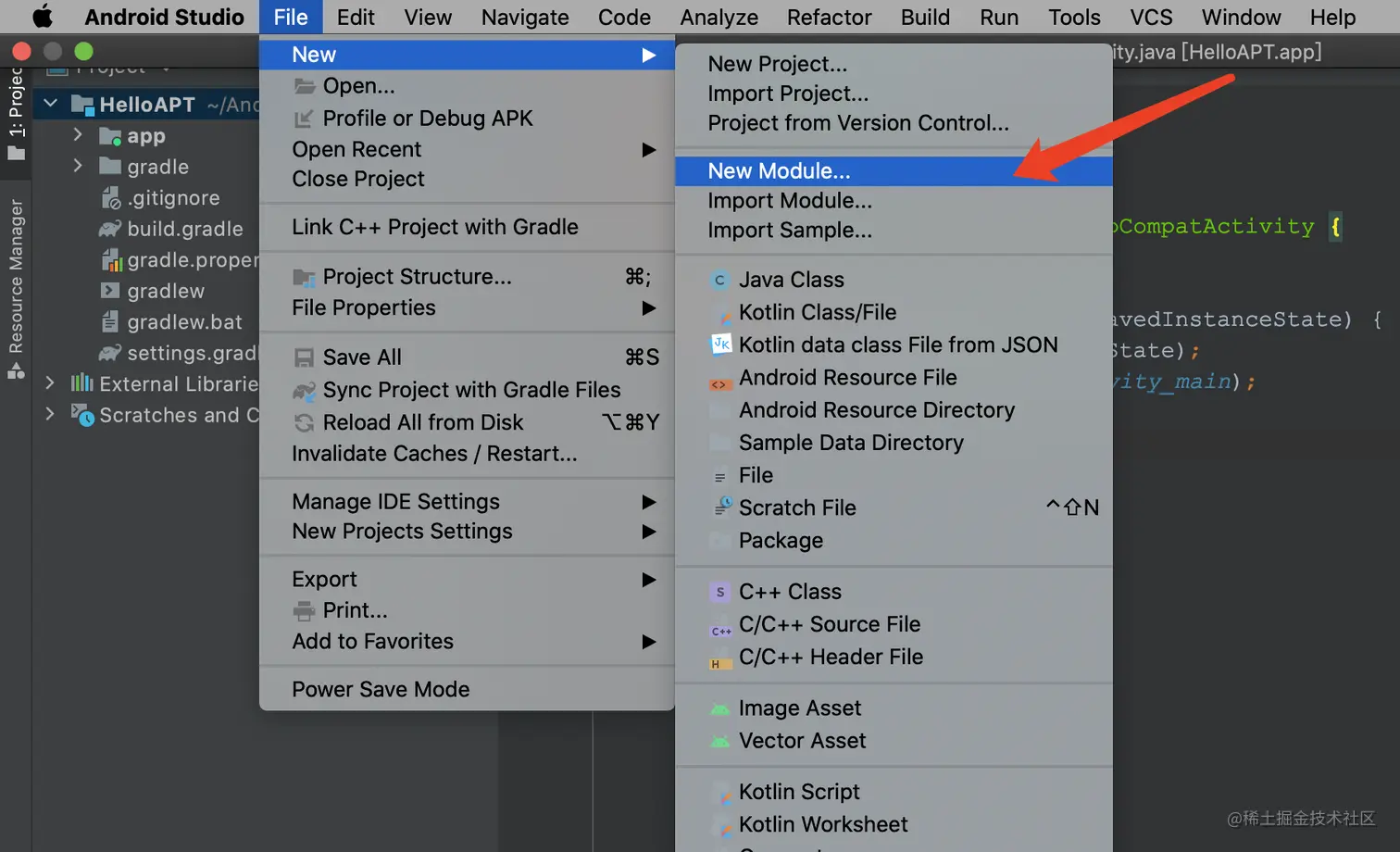Open the Apple menu
Viewport: 1400px width, 852px height.
[43, 17]
